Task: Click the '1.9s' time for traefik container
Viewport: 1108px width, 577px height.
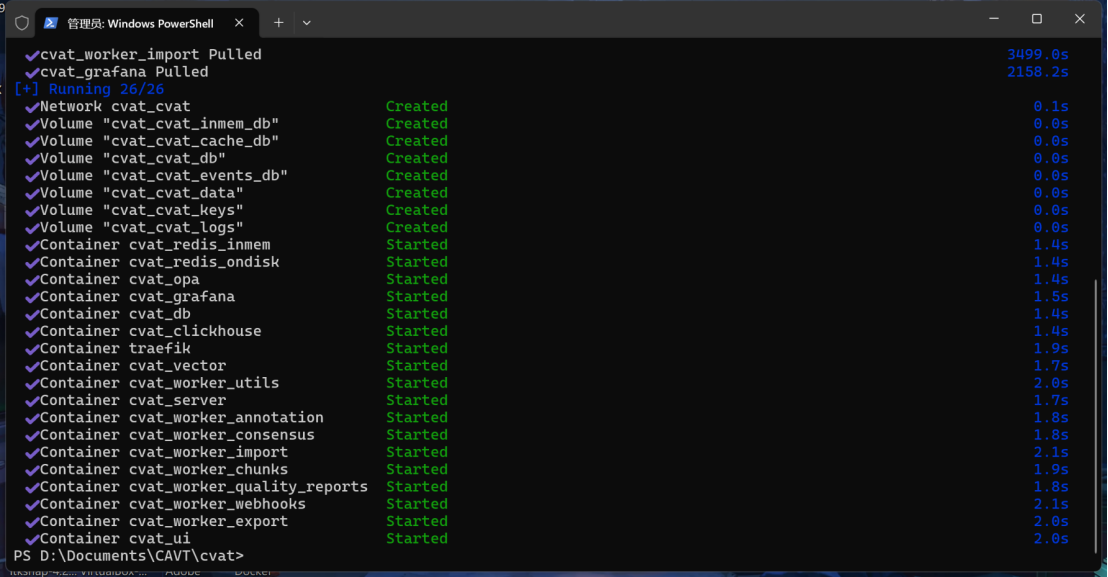Action: (1051, 349)
